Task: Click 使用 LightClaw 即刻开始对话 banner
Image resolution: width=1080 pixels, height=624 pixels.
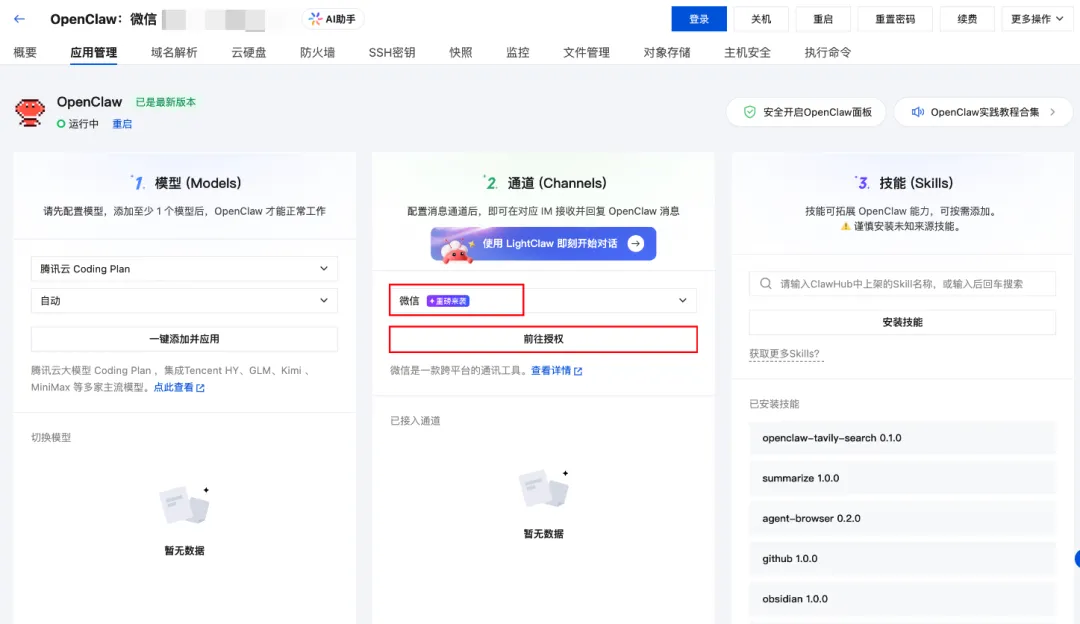Action: point(543,244)
